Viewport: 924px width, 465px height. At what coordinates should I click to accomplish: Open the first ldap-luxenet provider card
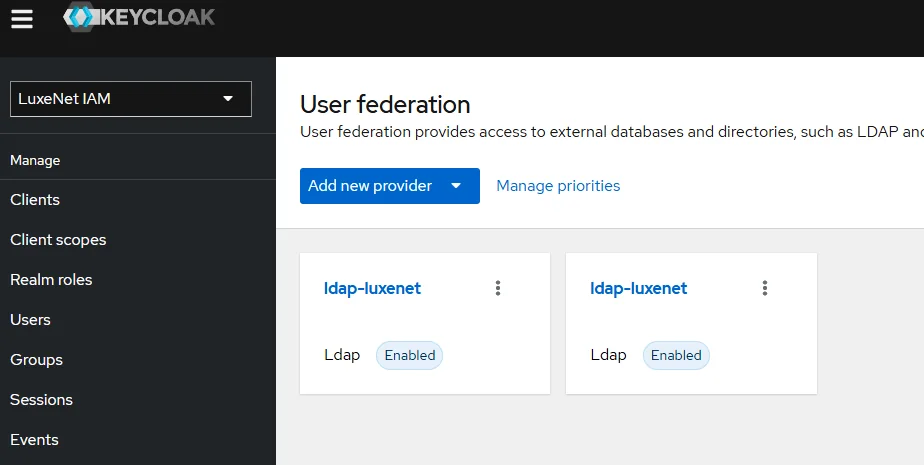tap(372, 288)
